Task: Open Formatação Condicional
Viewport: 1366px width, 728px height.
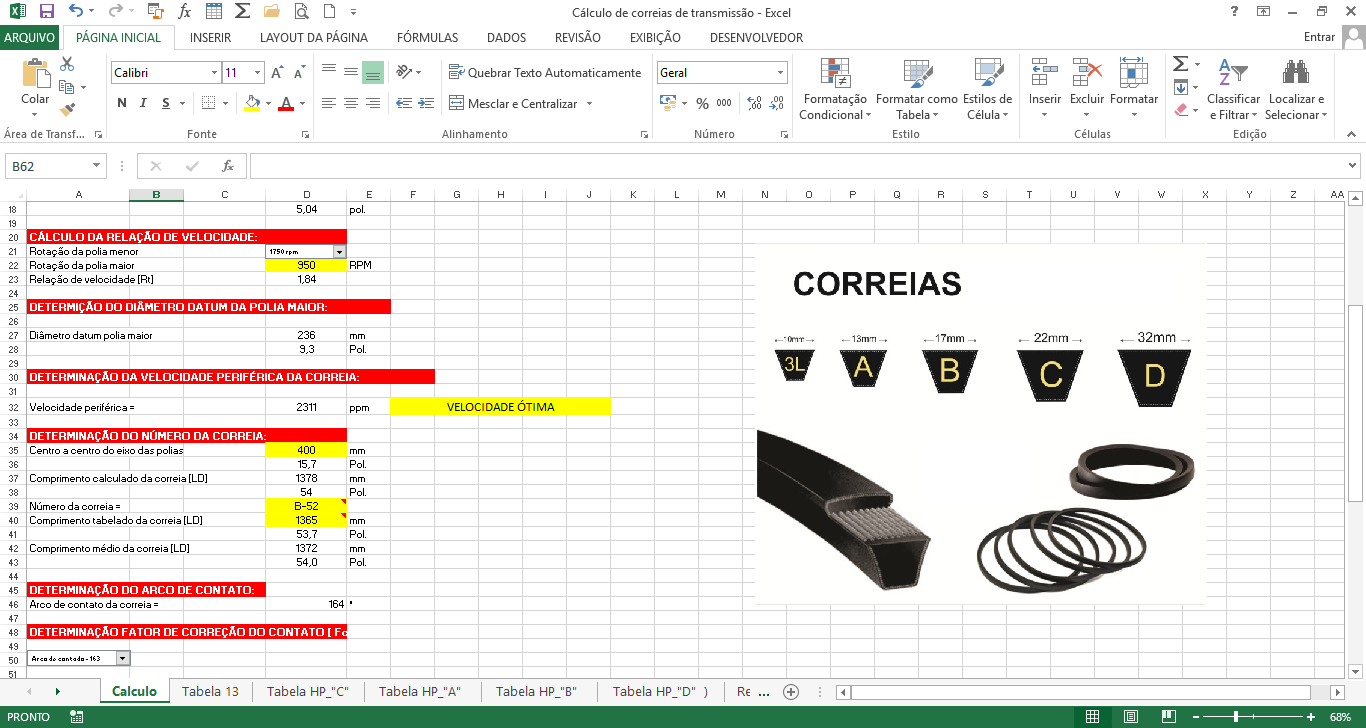Action: click(835, 90)
